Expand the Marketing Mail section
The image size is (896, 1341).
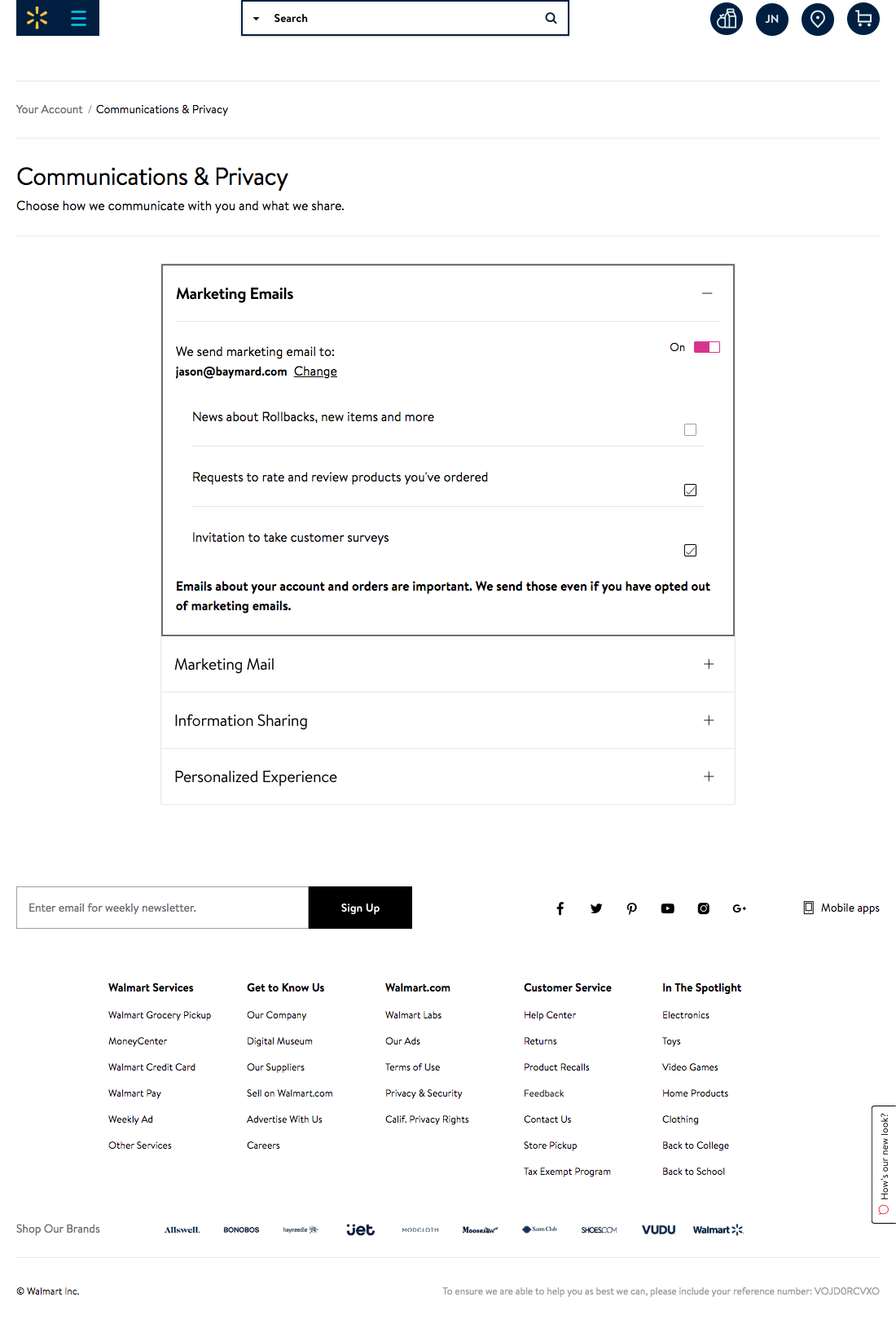(x=709, y=664)
